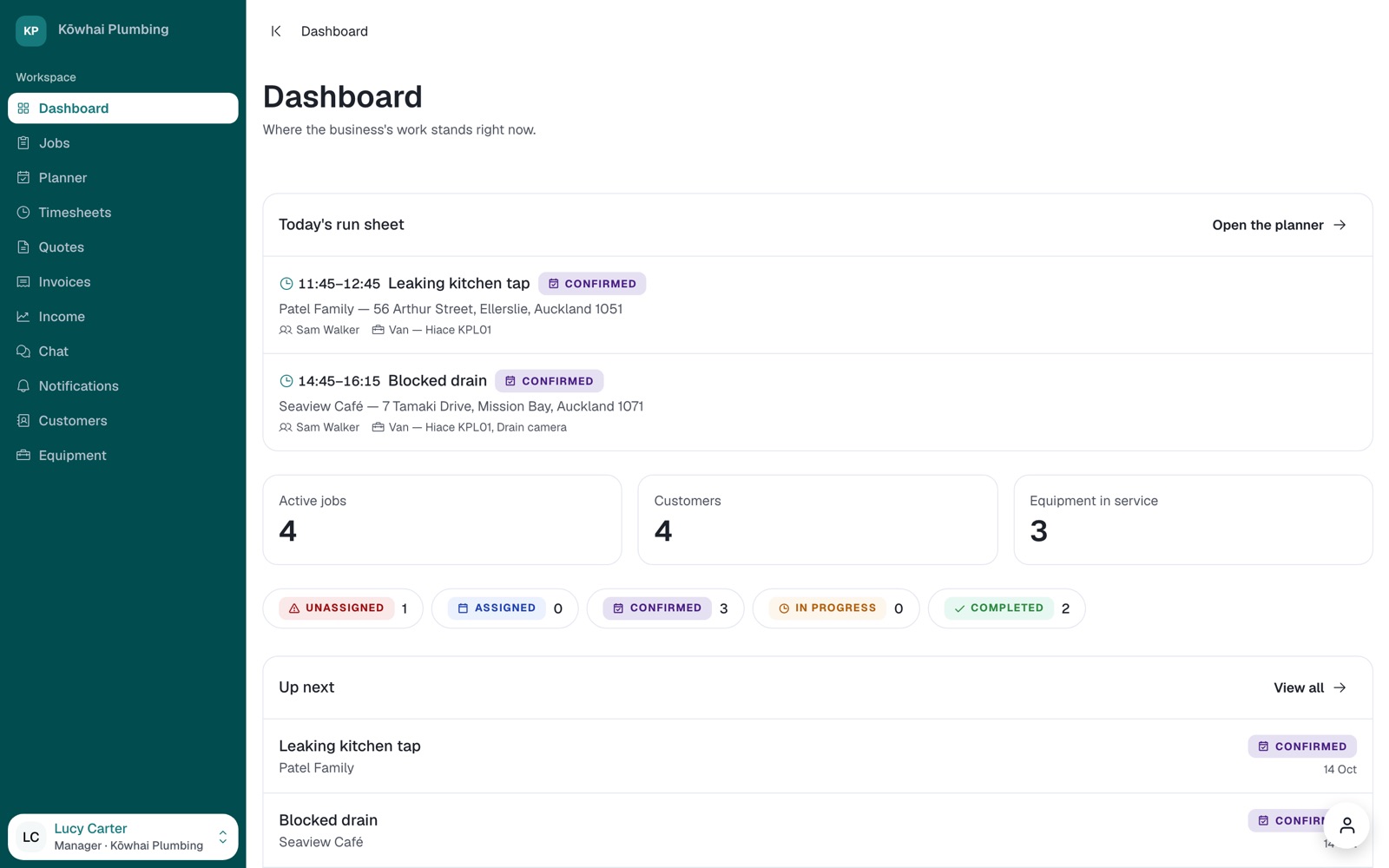
Task: Click crew icon next to Sam Walker, Patel job
Action: pyautogui.click(x=286, y=330)
